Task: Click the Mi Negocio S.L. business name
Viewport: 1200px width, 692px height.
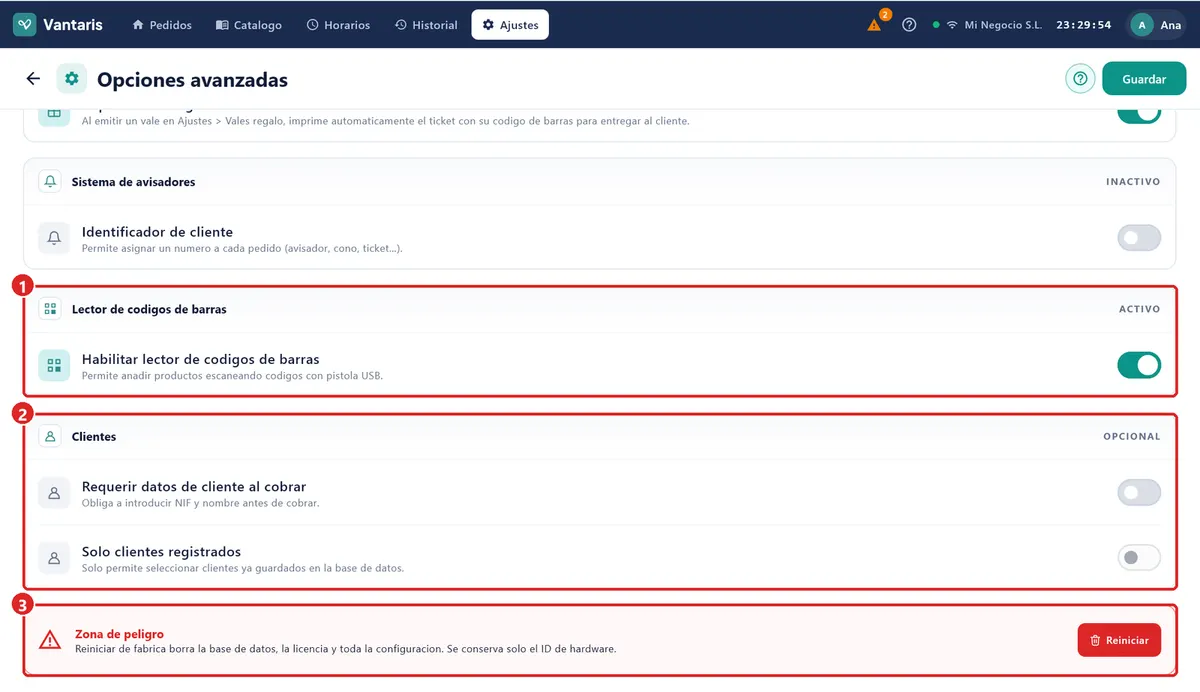Action: [1003, 25]
